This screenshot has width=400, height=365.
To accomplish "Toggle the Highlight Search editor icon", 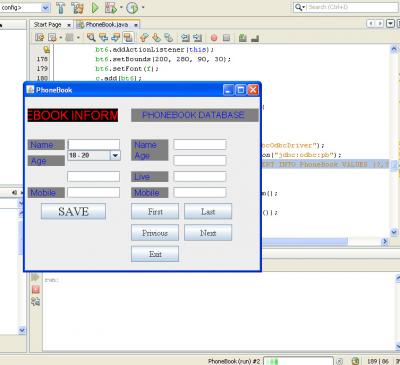I will (128, 37).
